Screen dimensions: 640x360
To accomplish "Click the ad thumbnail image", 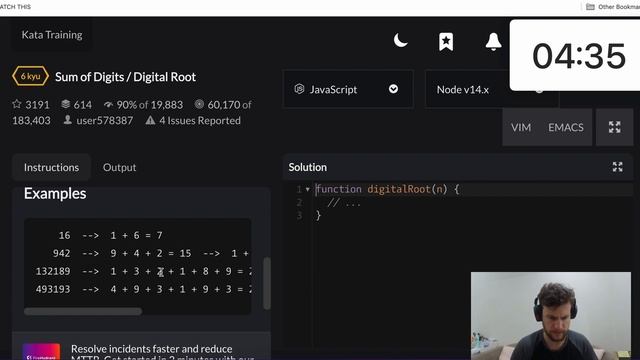I will [x=41, y=351].
